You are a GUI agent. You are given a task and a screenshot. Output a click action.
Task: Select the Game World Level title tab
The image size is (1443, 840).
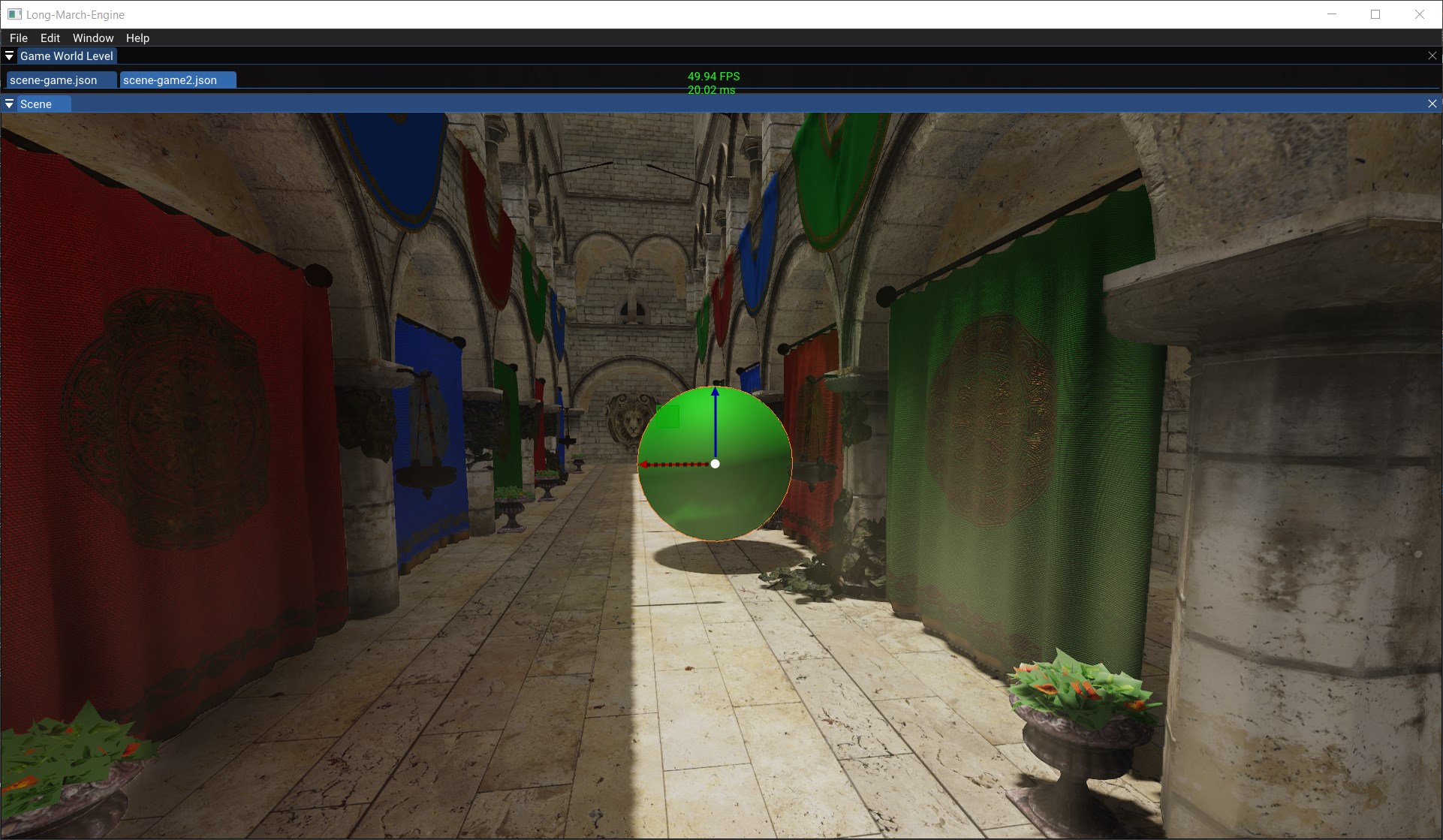[x=66, y=56]
